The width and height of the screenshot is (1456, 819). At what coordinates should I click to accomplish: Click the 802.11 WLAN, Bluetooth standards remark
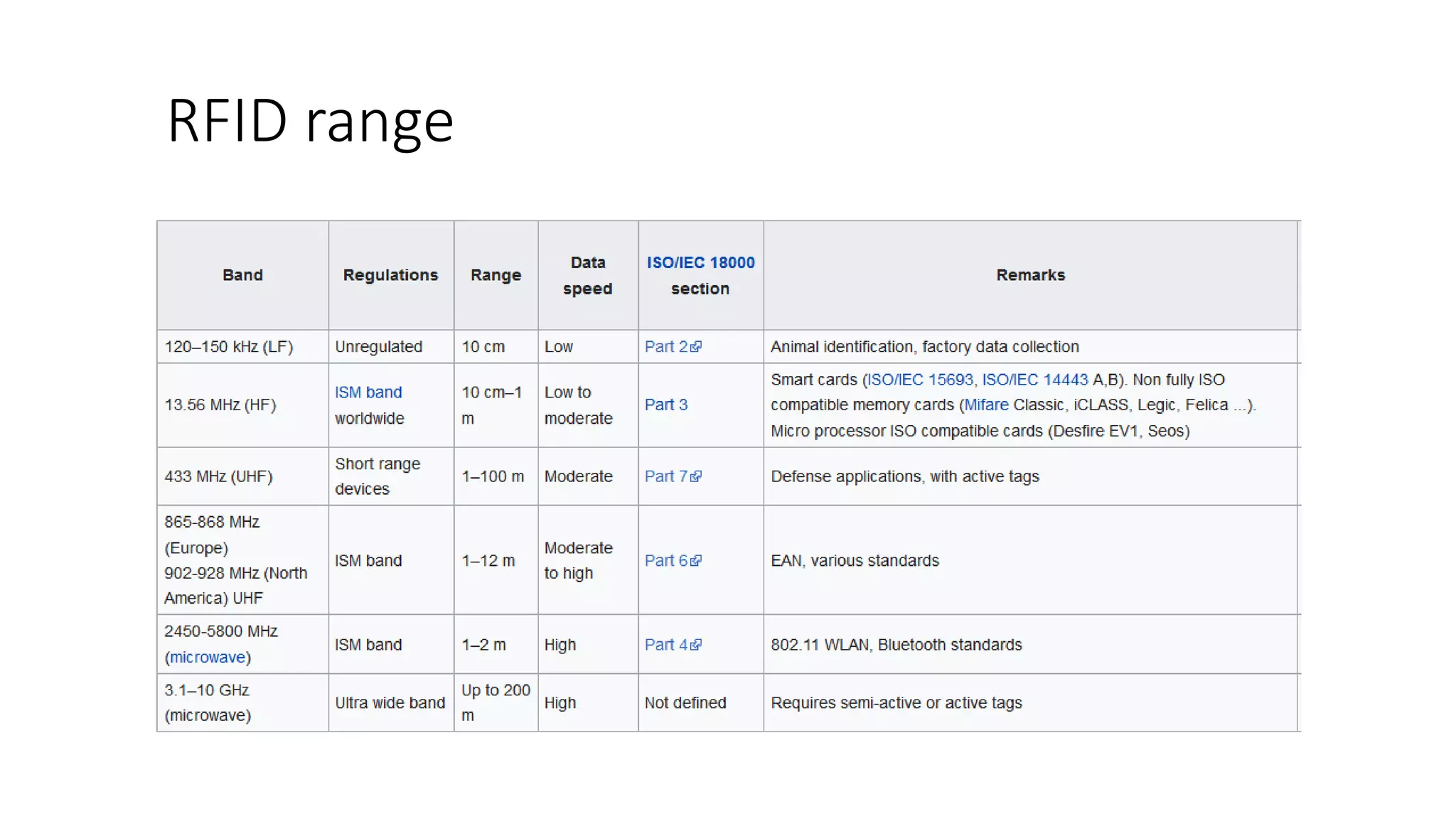(x=896, y=645)
